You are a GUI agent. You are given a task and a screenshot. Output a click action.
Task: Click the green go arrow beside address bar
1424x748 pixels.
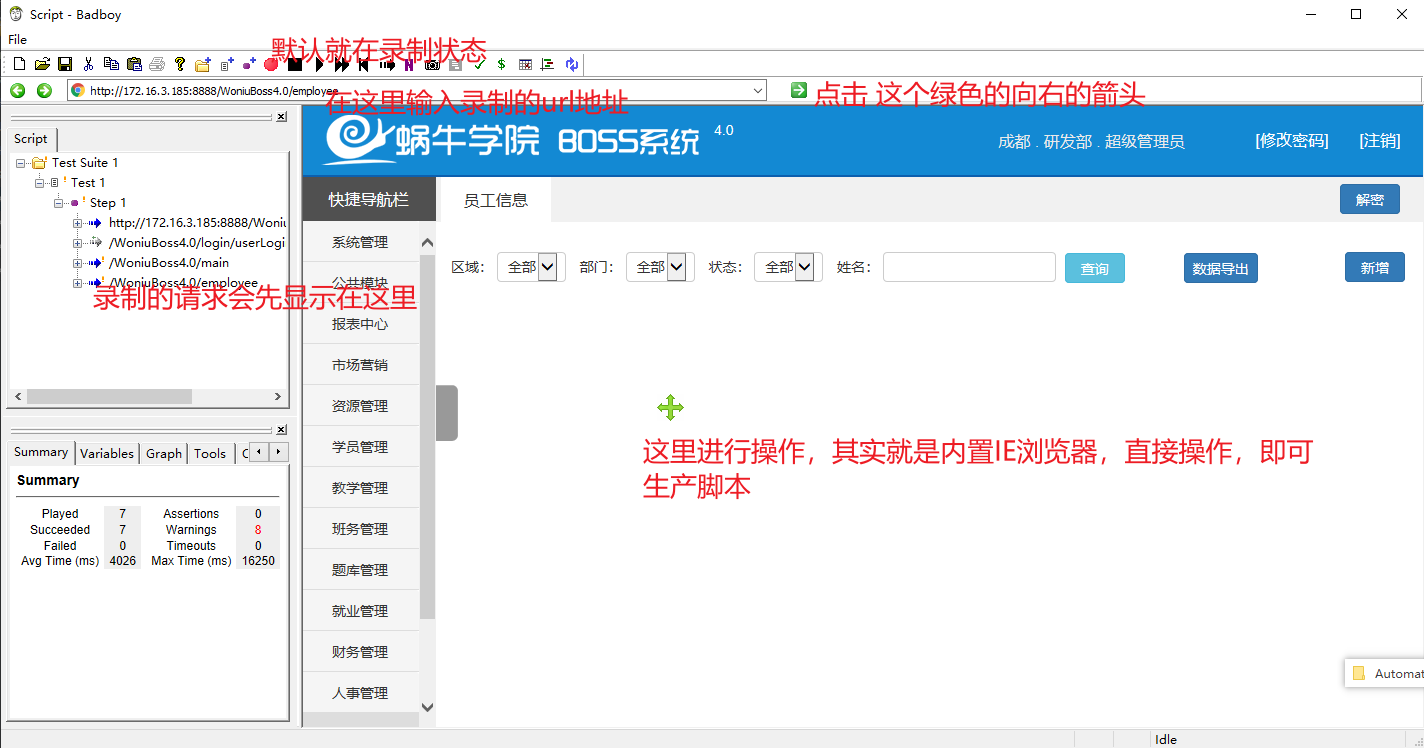(x=798, y=90)
